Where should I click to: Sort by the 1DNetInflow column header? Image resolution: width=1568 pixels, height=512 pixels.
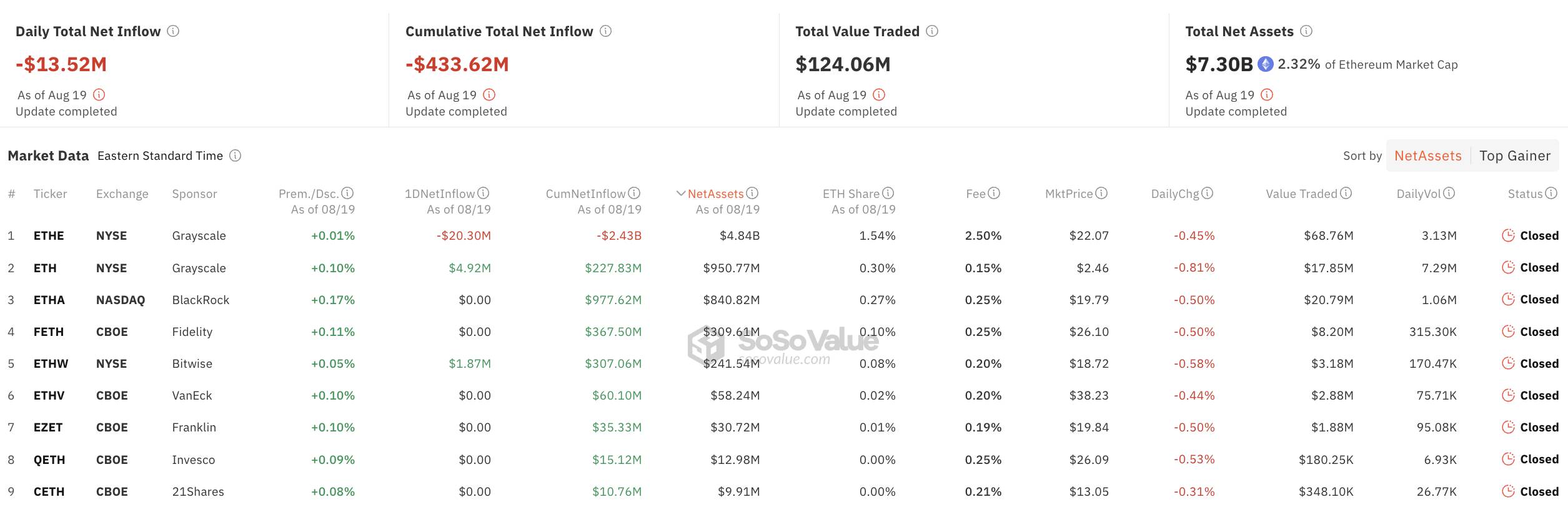tap(440, 194)
